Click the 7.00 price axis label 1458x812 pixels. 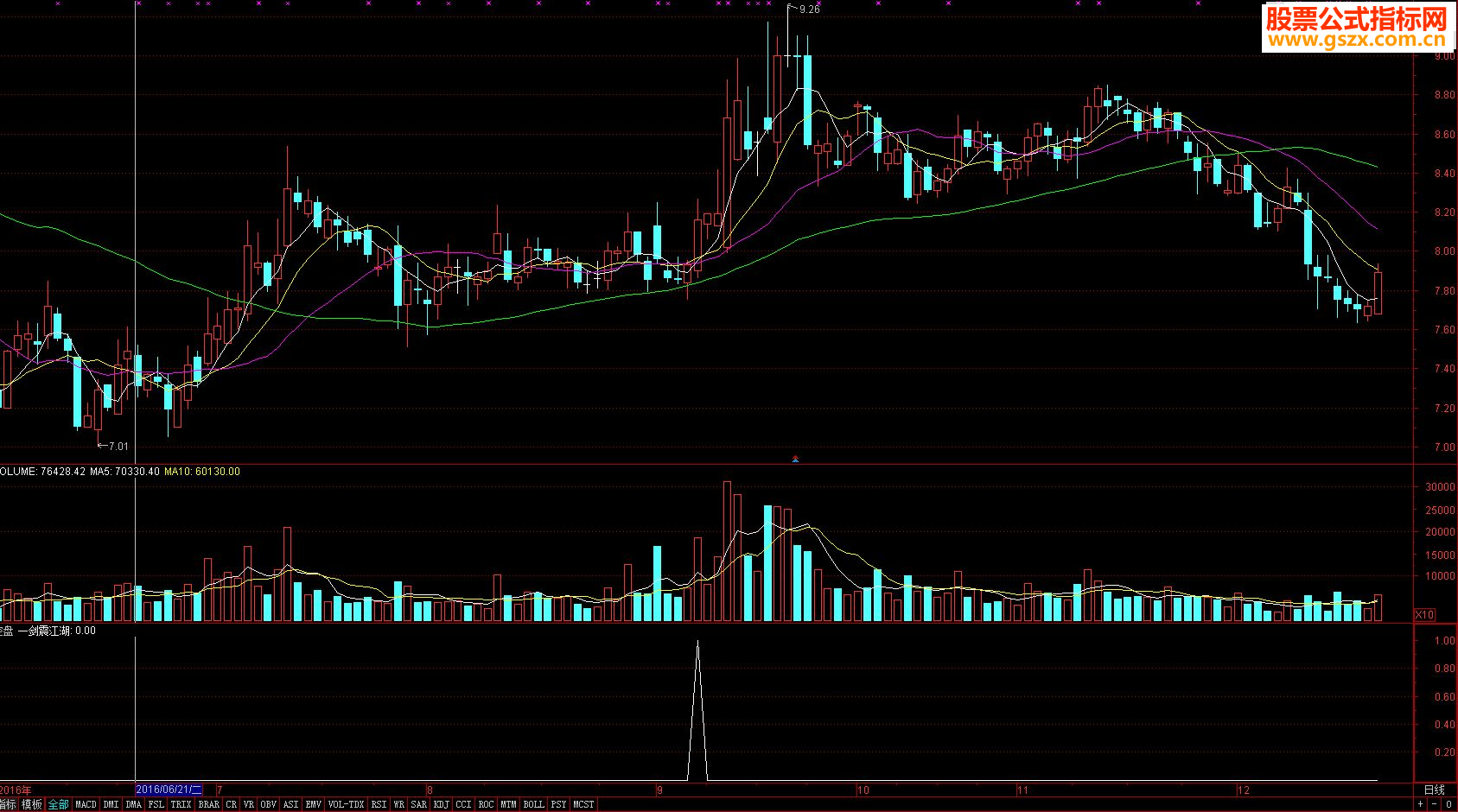1444,447
